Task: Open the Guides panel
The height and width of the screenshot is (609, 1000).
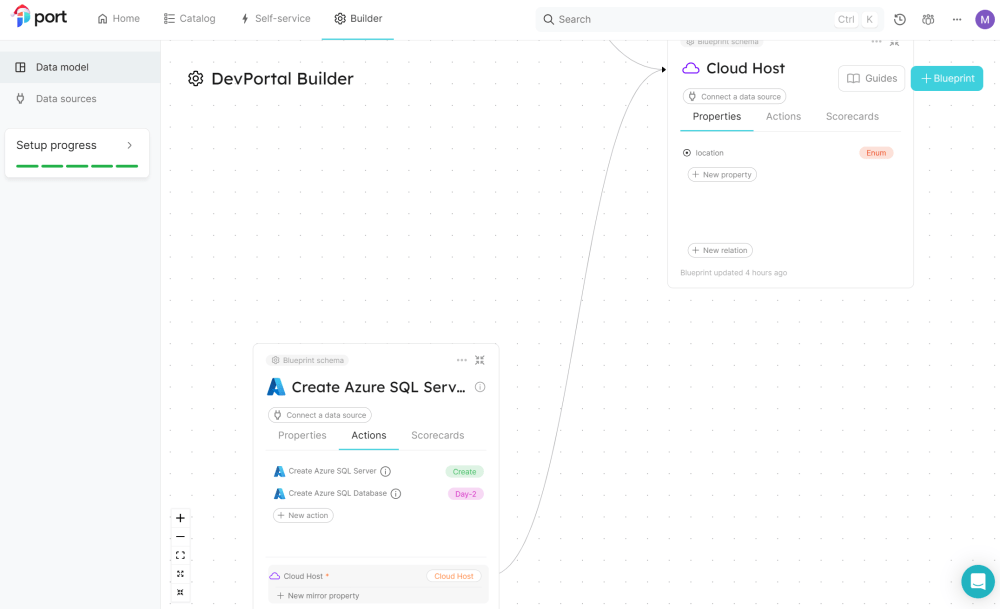Action: tap(870, 77)
